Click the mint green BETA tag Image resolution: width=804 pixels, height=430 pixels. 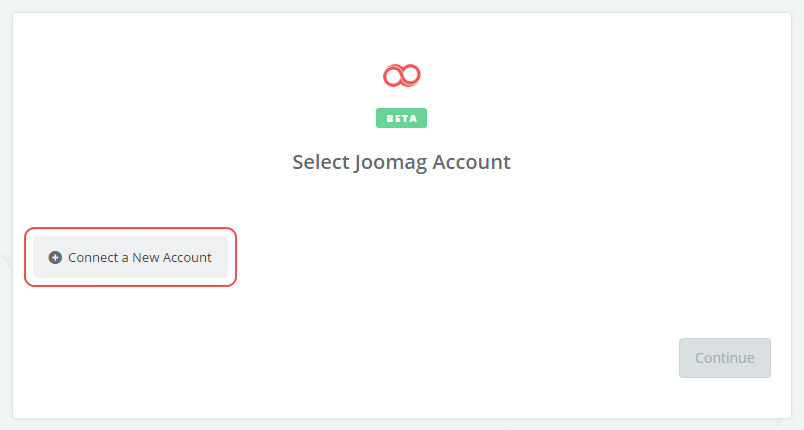point(402,118)
